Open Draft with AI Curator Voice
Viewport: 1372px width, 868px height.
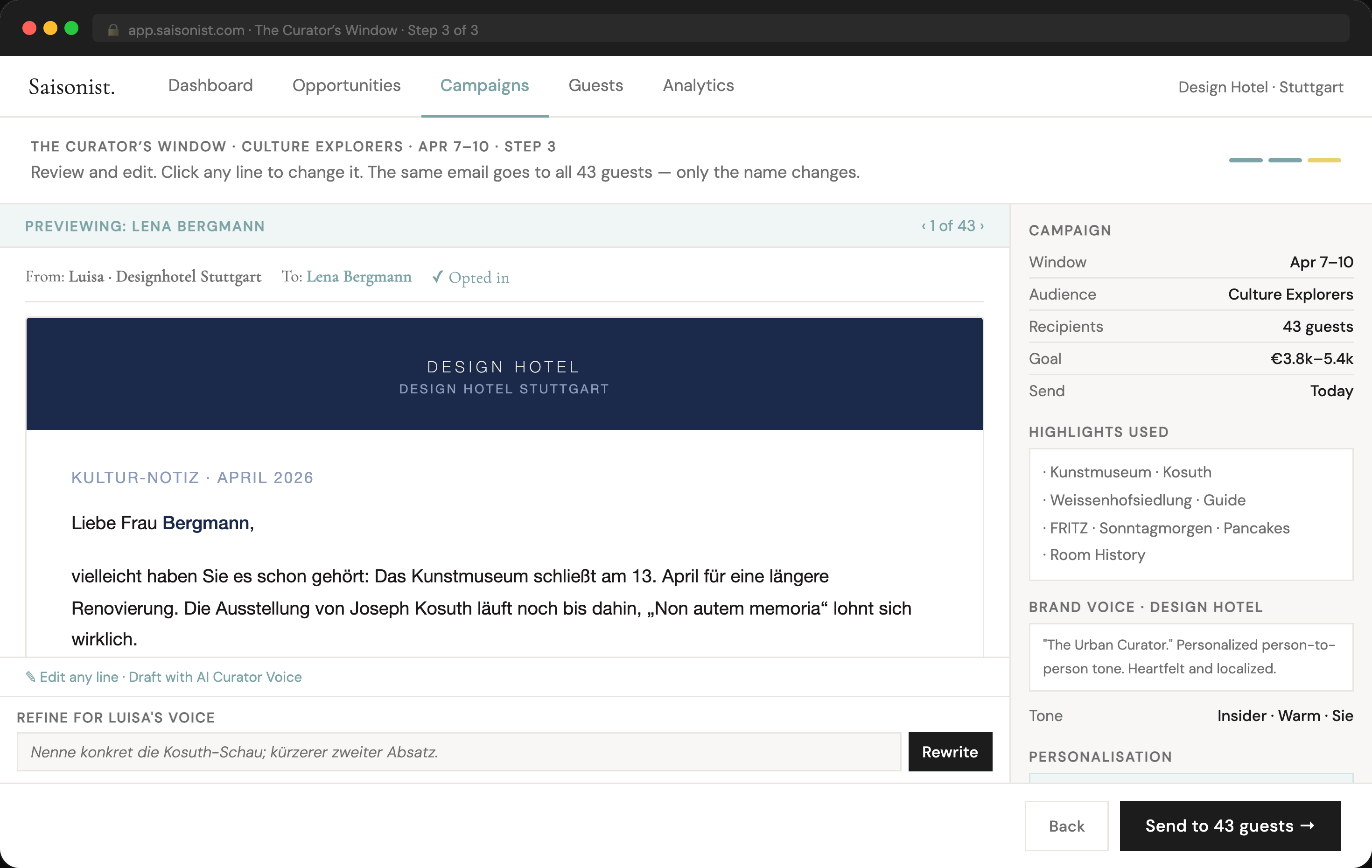216,677
